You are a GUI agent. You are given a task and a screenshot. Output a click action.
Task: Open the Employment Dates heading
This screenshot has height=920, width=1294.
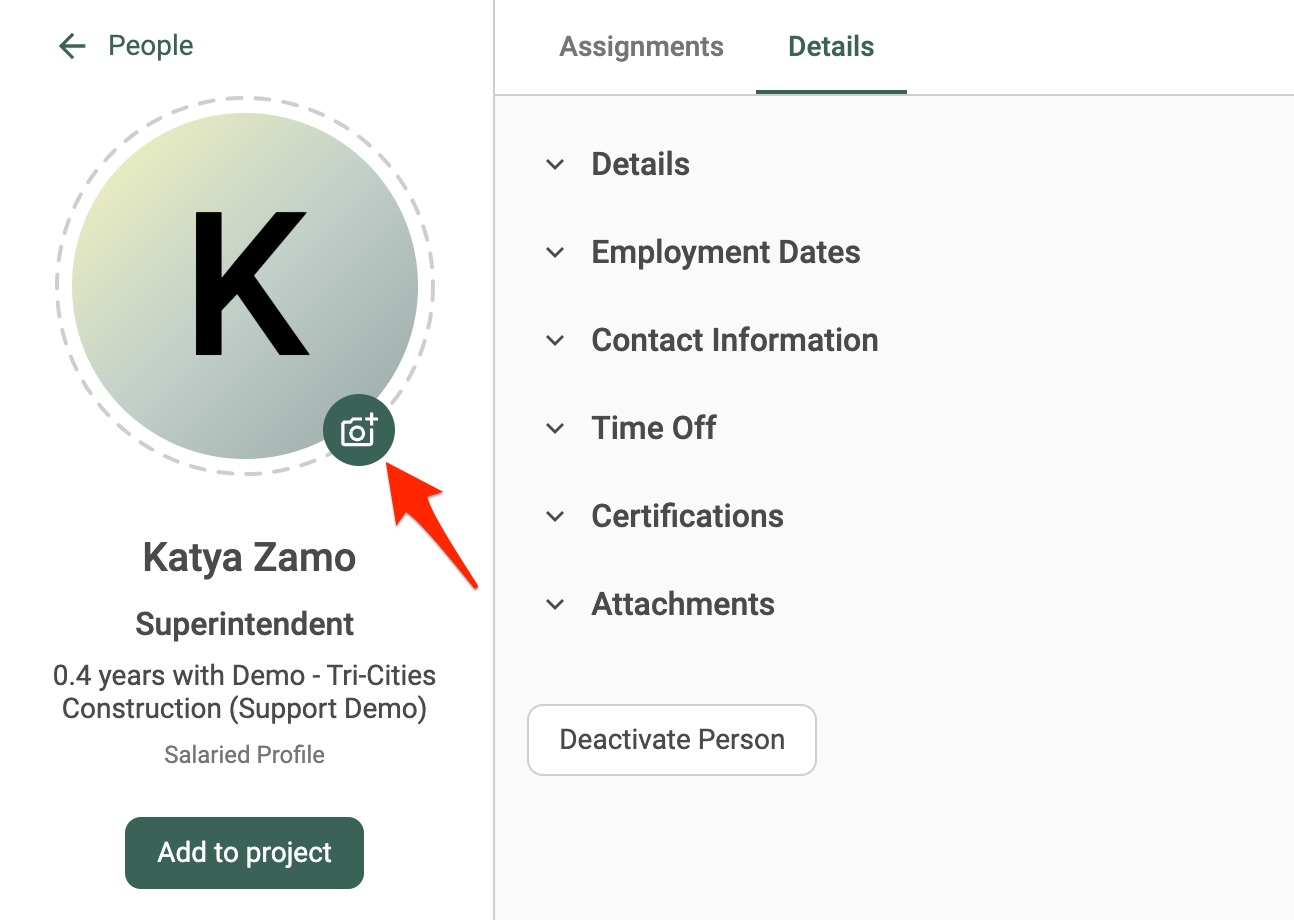(x=726, y=252)
